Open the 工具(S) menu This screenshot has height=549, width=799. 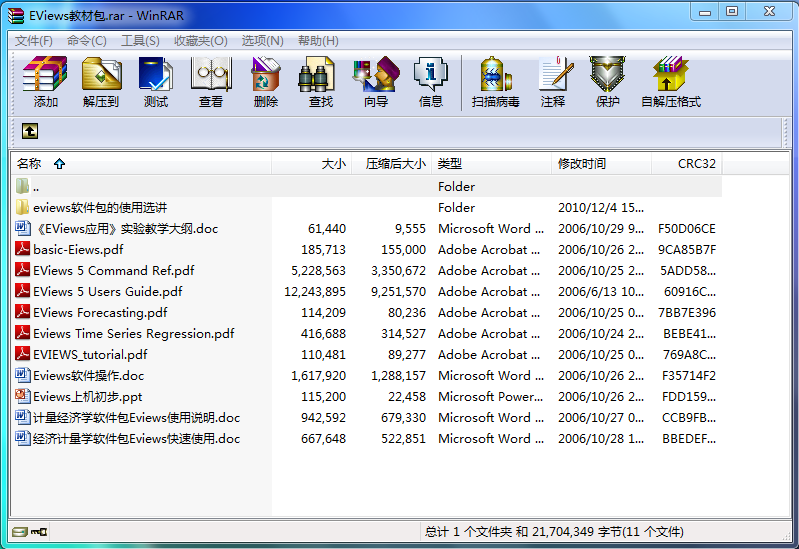pyautogui.click(x=140, y=41)
